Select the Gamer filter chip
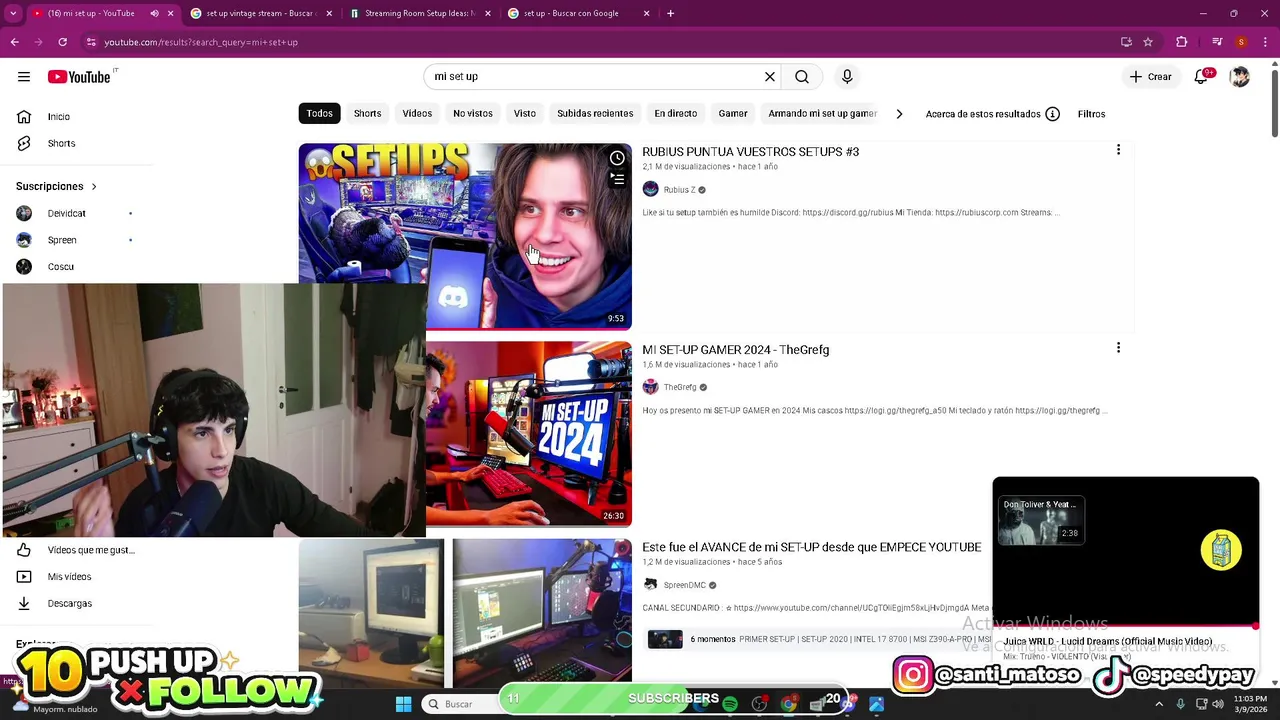This screenshot has width=1280, height=720. (733, 114)
